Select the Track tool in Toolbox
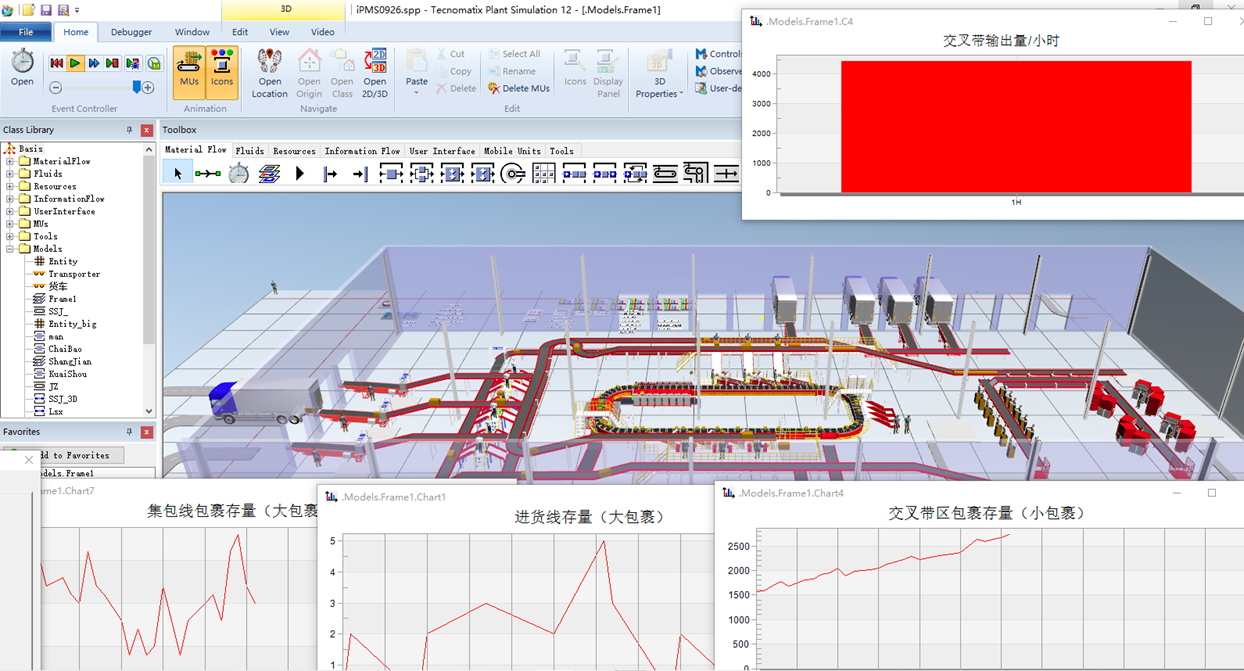The height and width of the screenshot is (671, 1244). [727, 173]
